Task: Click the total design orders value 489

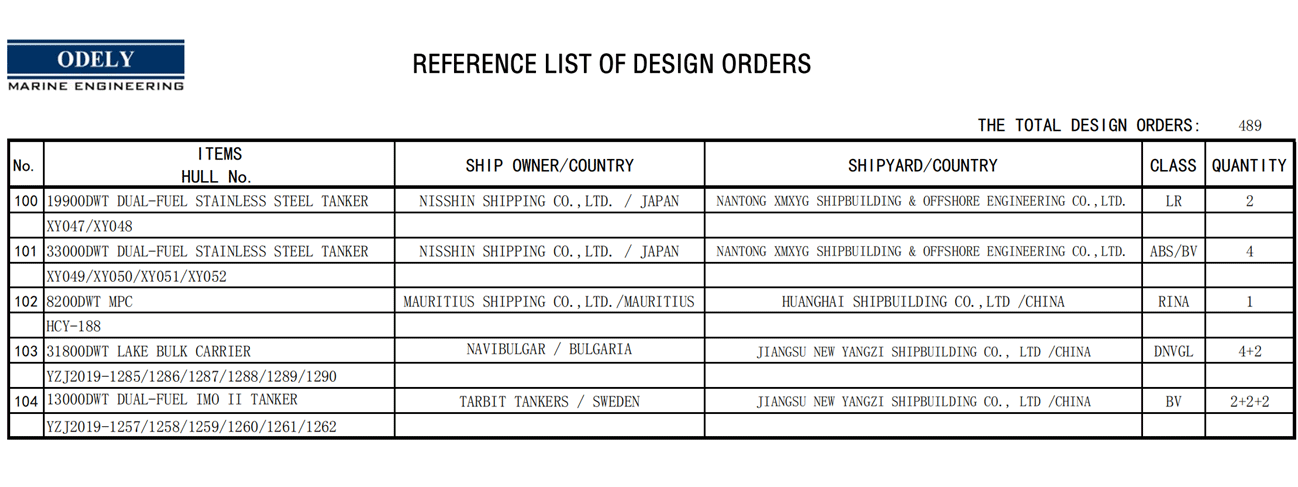Action: click(x=1250, y=126)
